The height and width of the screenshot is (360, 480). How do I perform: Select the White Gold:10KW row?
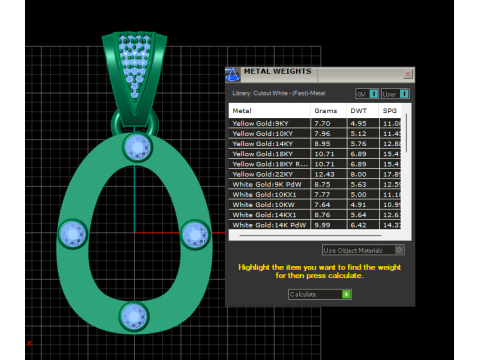pos(315,205)
